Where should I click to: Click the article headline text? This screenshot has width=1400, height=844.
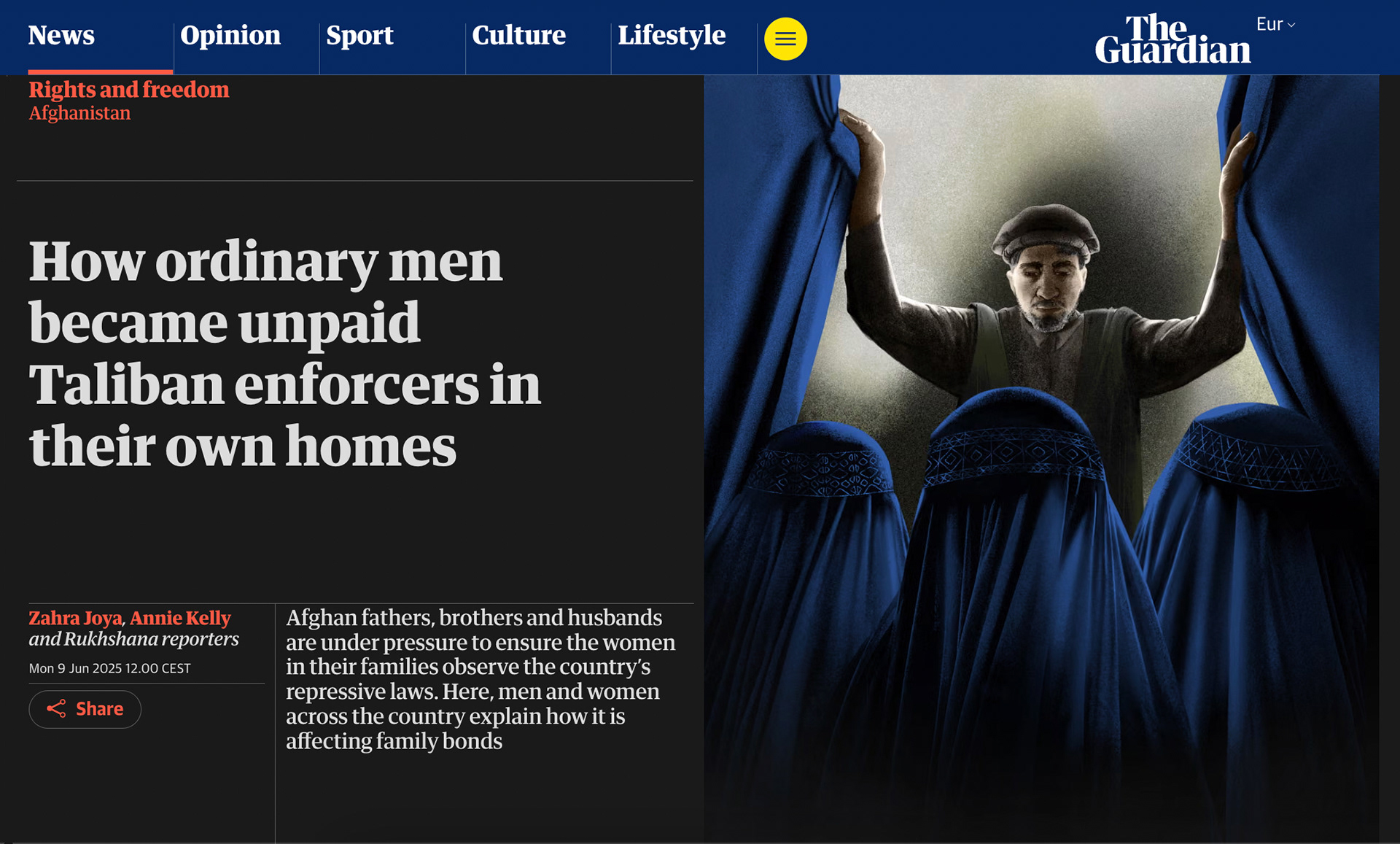284,353
